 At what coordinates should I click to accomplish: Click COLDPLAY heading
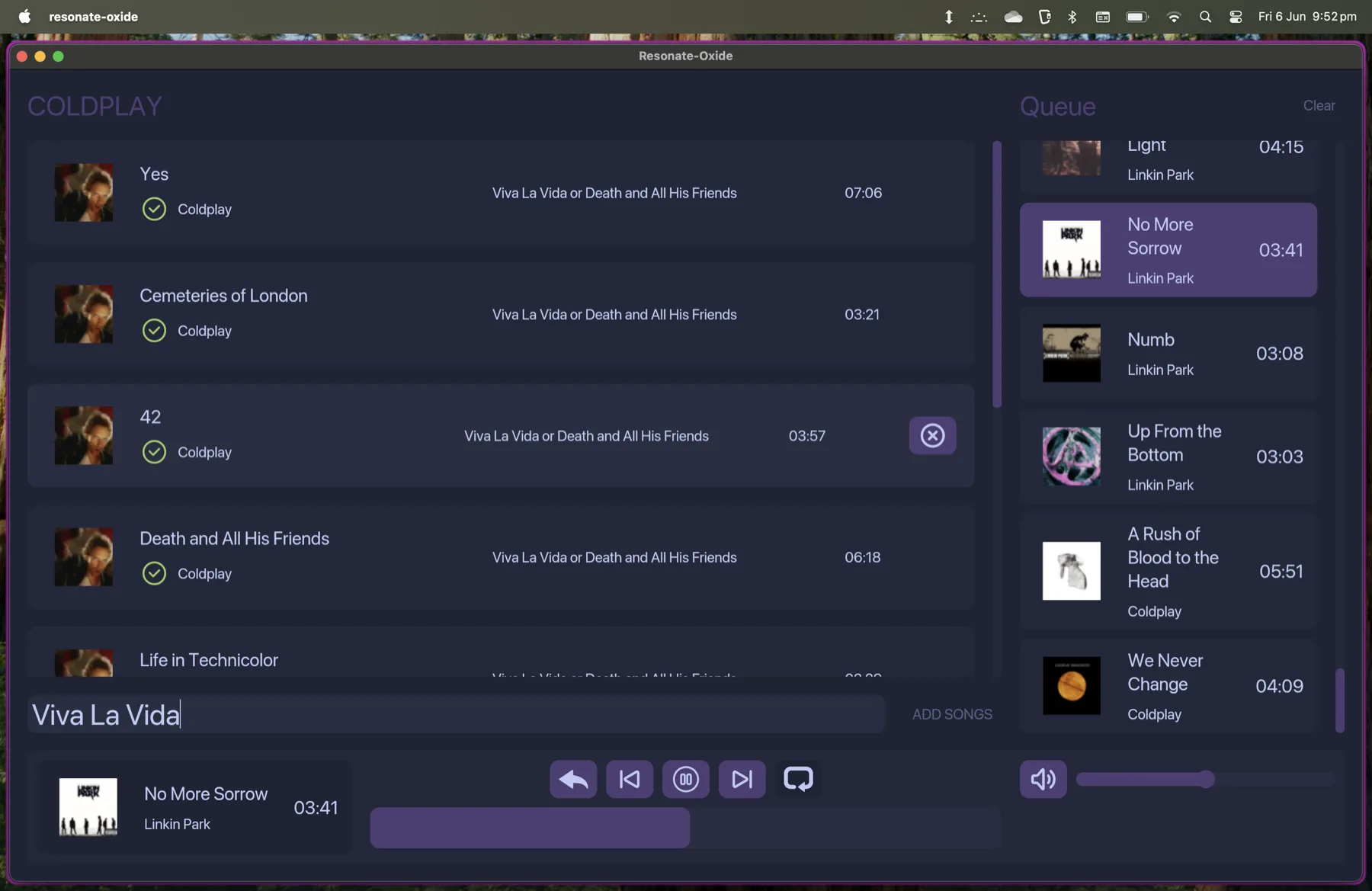(x=95, y=106)
